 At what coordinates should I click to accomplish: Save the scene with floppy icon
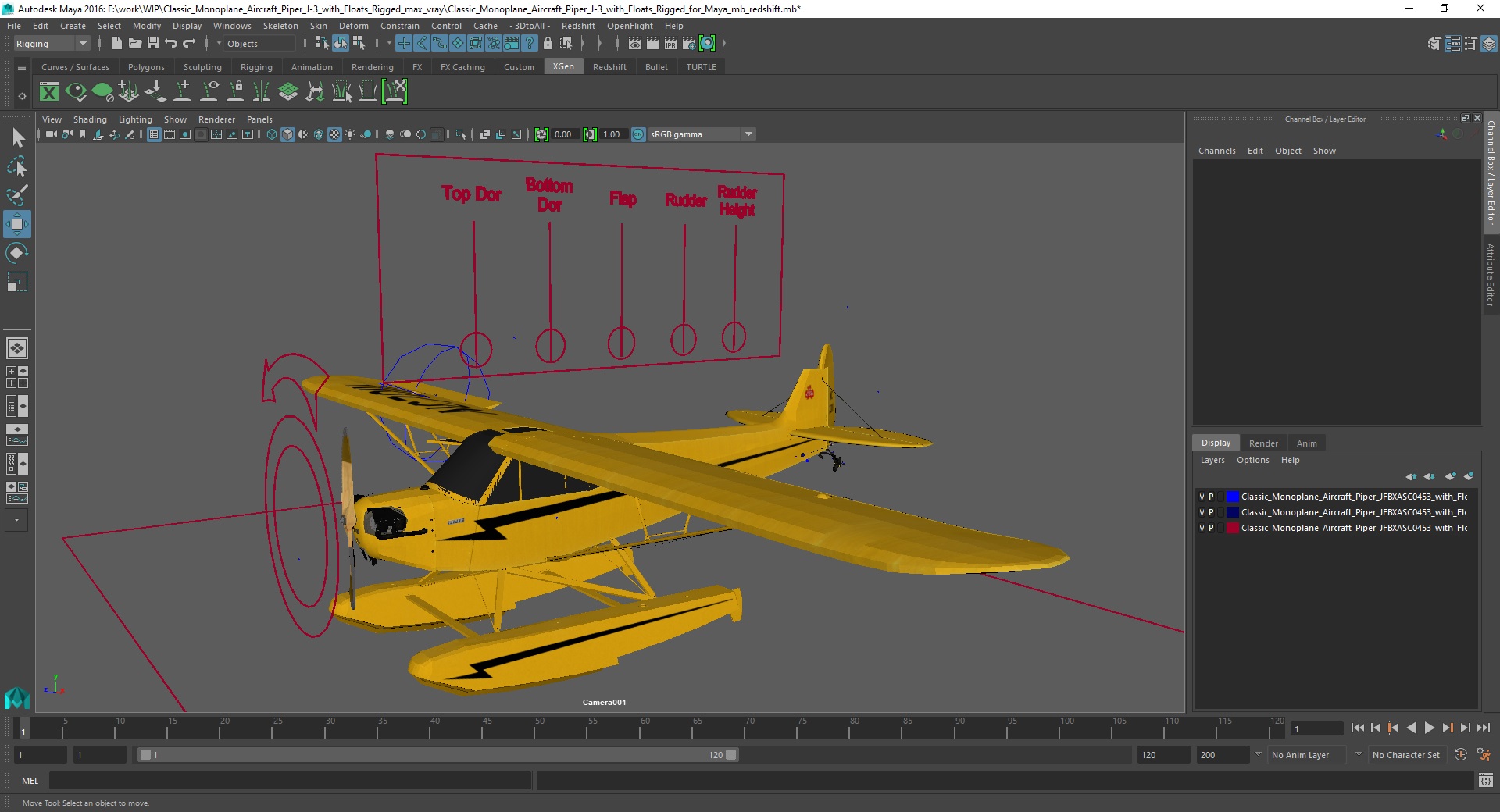(153, 44)
